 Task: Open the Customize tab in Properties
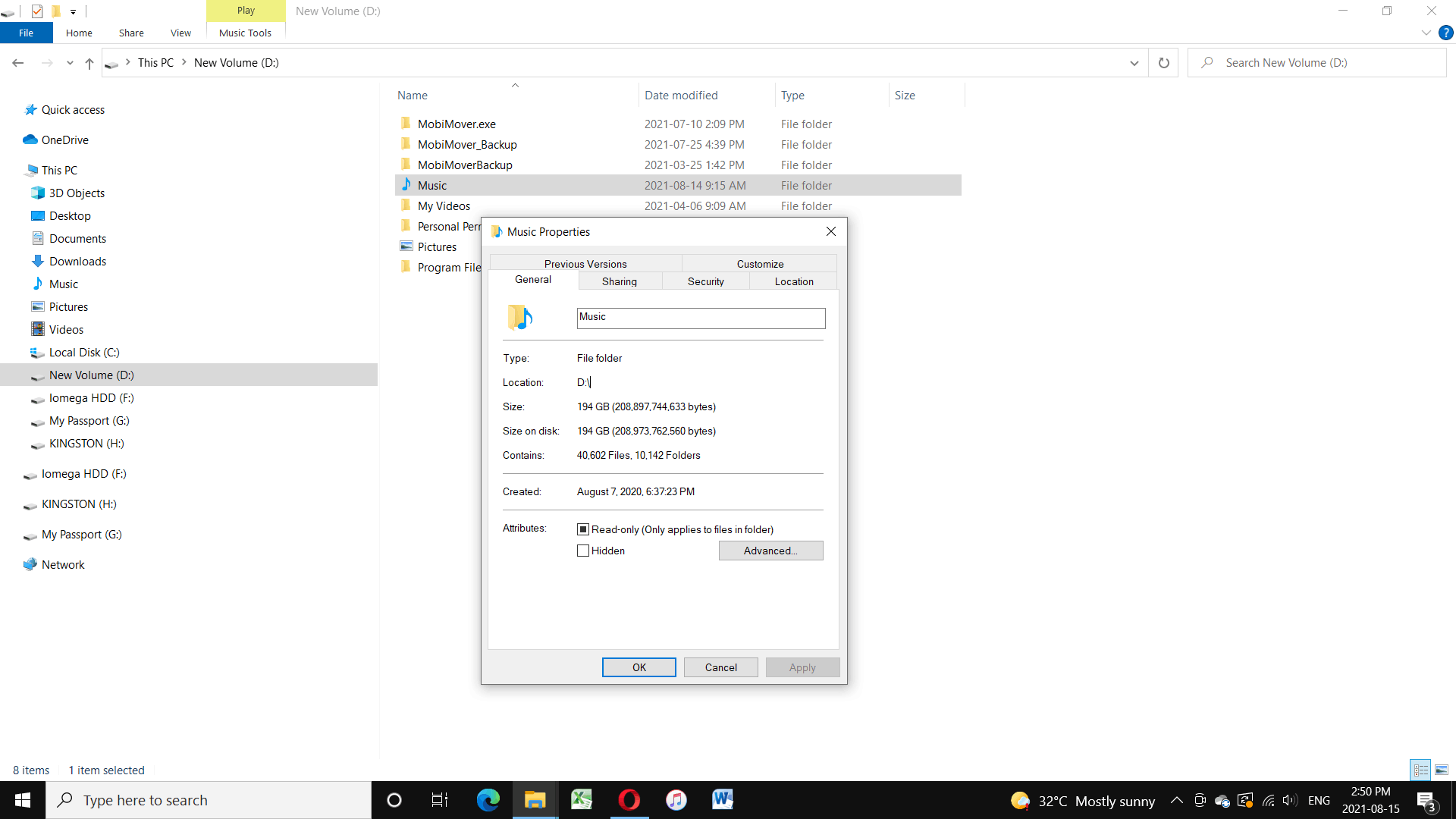click(760, 264)
